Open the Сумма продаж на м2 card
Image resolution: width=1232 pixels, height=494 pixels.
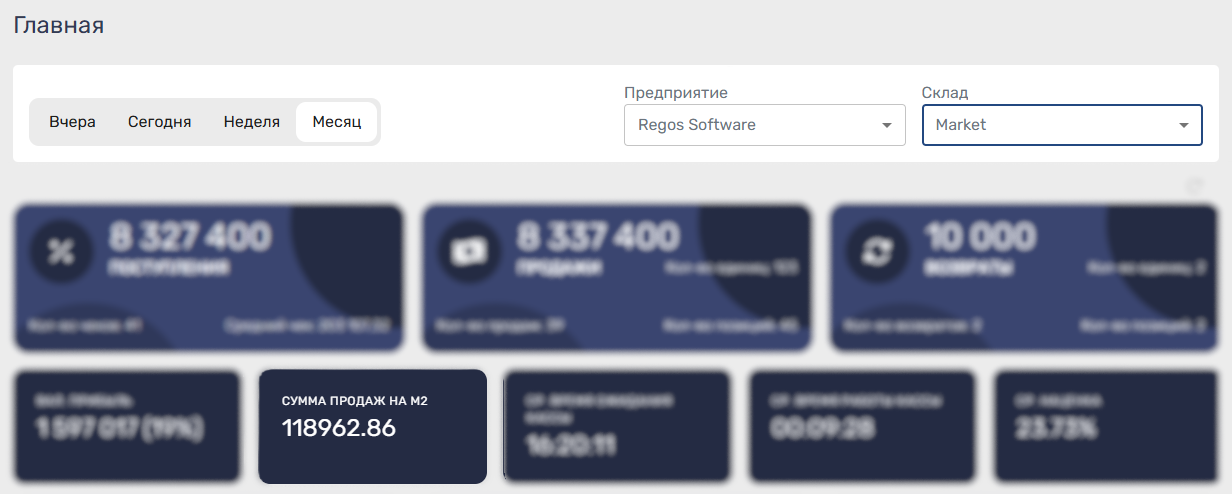[x=372, y=427]
